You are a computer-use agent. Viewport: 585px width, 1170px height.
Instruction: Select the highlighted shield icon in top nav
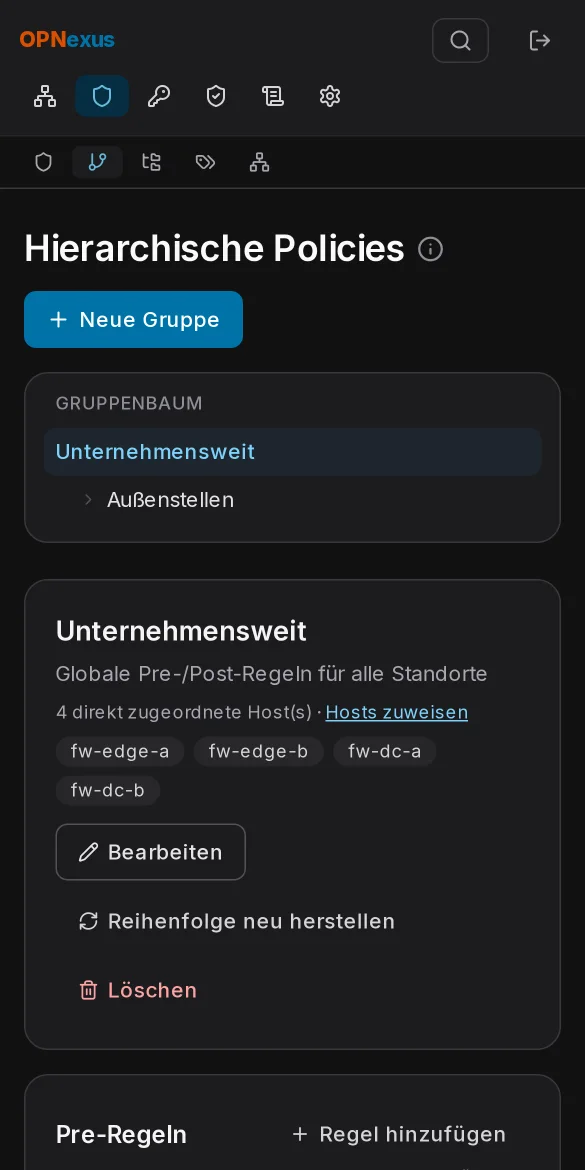[x=102, y=96]
